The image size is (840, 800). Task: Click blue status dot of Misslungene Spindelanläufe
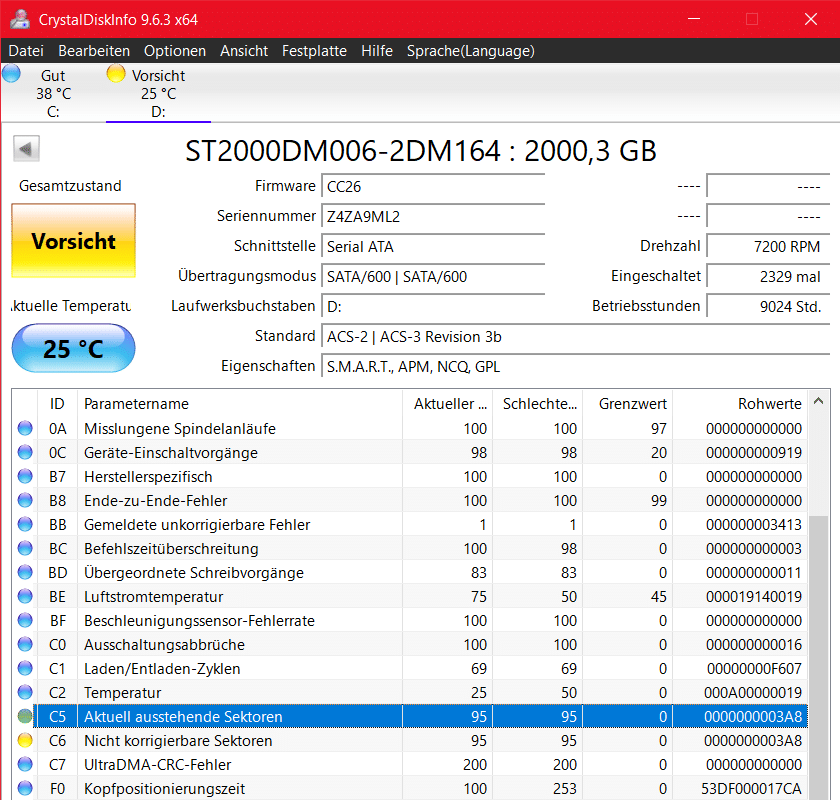tap(25, 429)
